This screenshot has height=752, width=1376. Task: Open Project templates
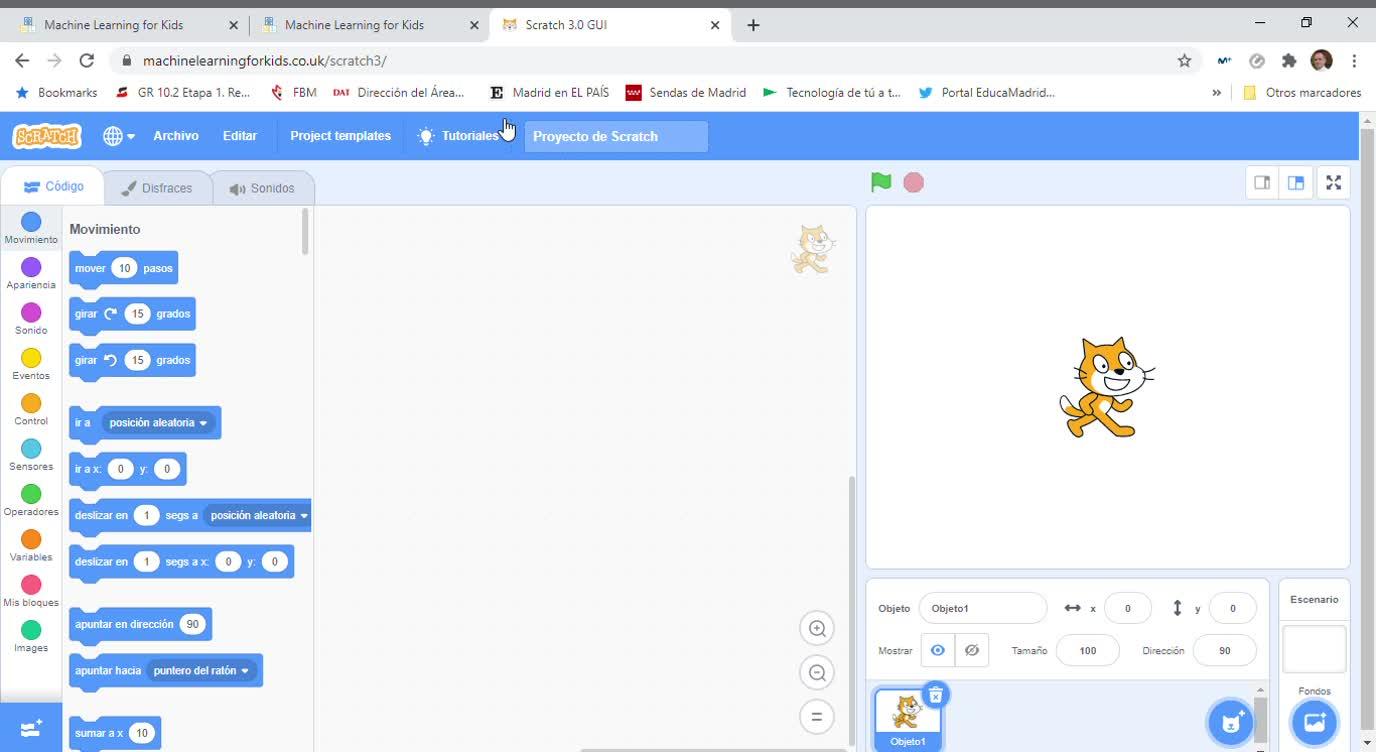[x=341, y=136]
